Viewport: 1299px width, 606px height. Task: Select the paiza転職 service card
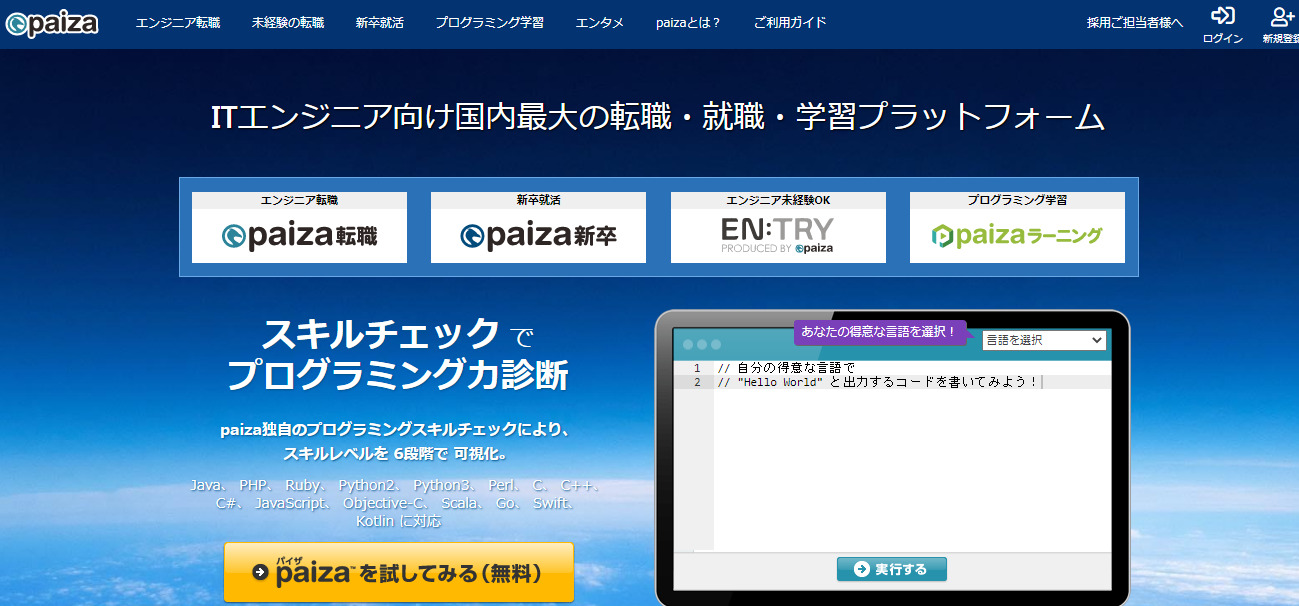coord(299,227)
